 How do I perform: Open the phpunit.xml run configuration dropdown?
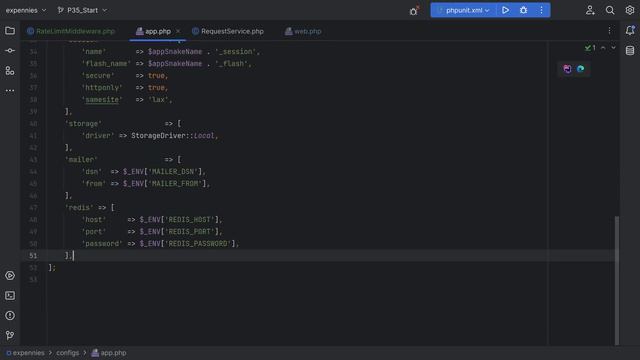[x=464, y=10]
